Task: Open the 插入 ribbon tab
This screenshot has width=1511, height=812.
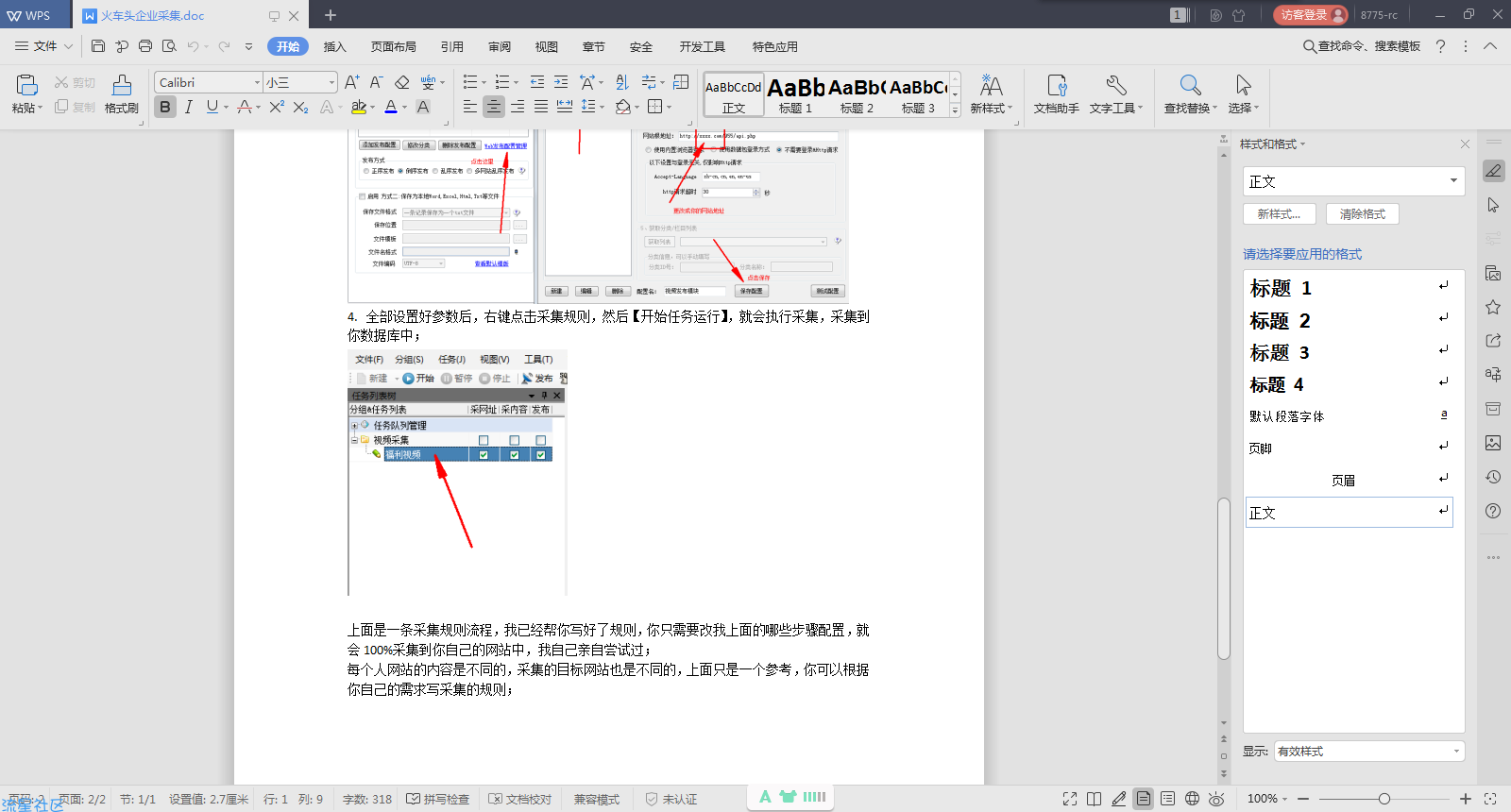Action: (335, 46)
